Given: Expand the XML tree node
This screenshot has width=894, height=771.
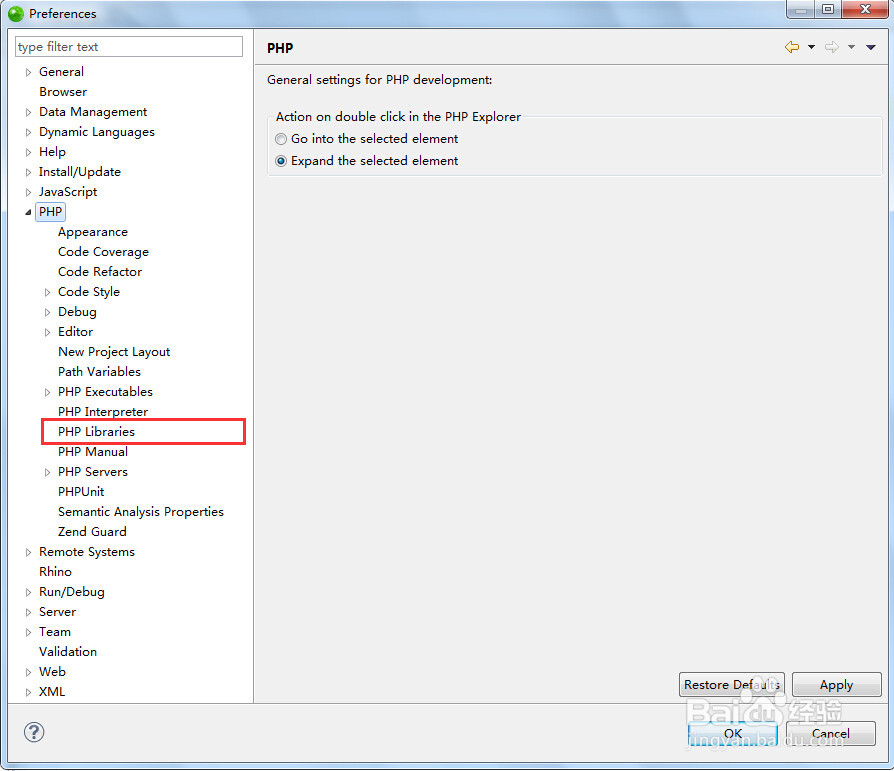Looking at the screenshot, I should 28,692.
